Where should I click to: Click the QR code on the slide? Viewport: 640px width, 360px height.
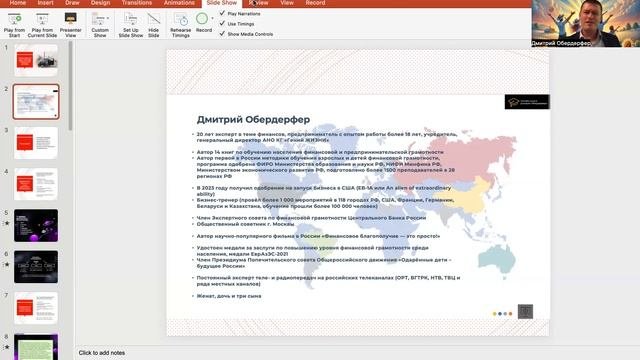click(525, 311)
